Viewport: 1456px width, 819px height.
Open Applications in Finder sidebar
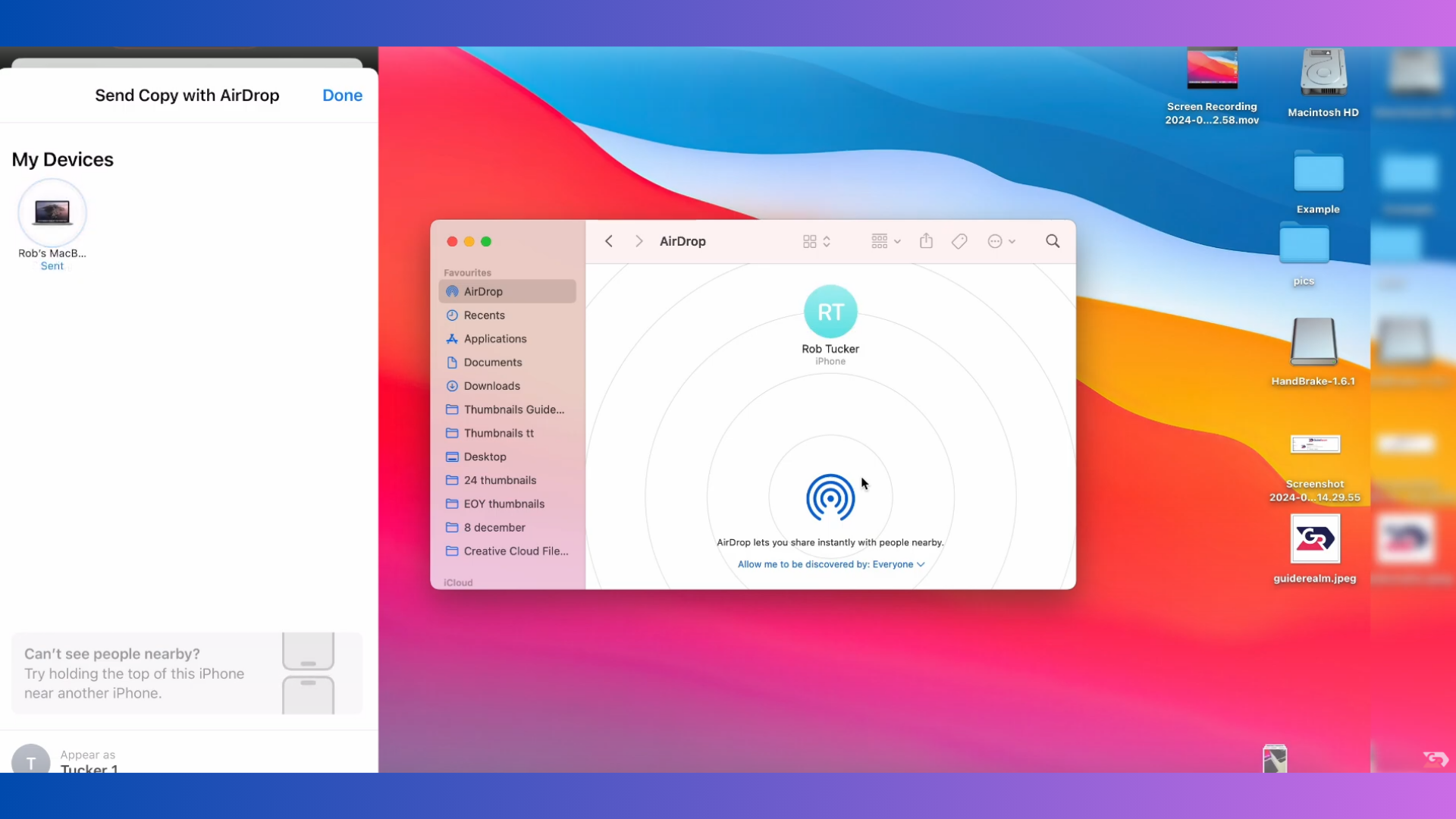tap(507, 339)
